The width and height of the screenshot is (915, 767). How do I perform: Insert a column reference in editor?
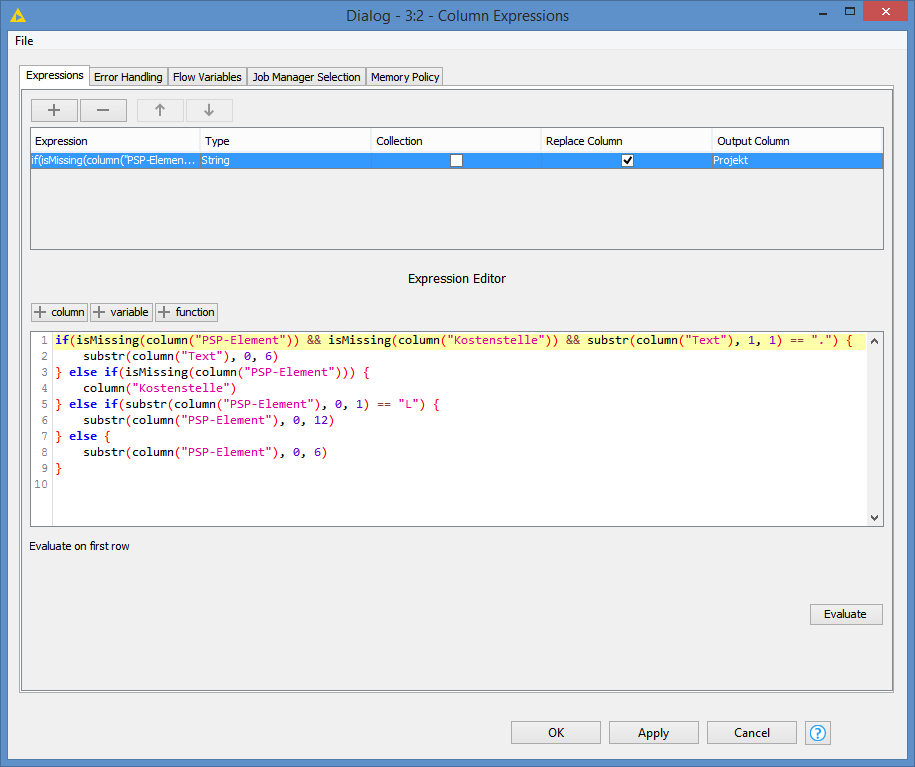[59, 312]
